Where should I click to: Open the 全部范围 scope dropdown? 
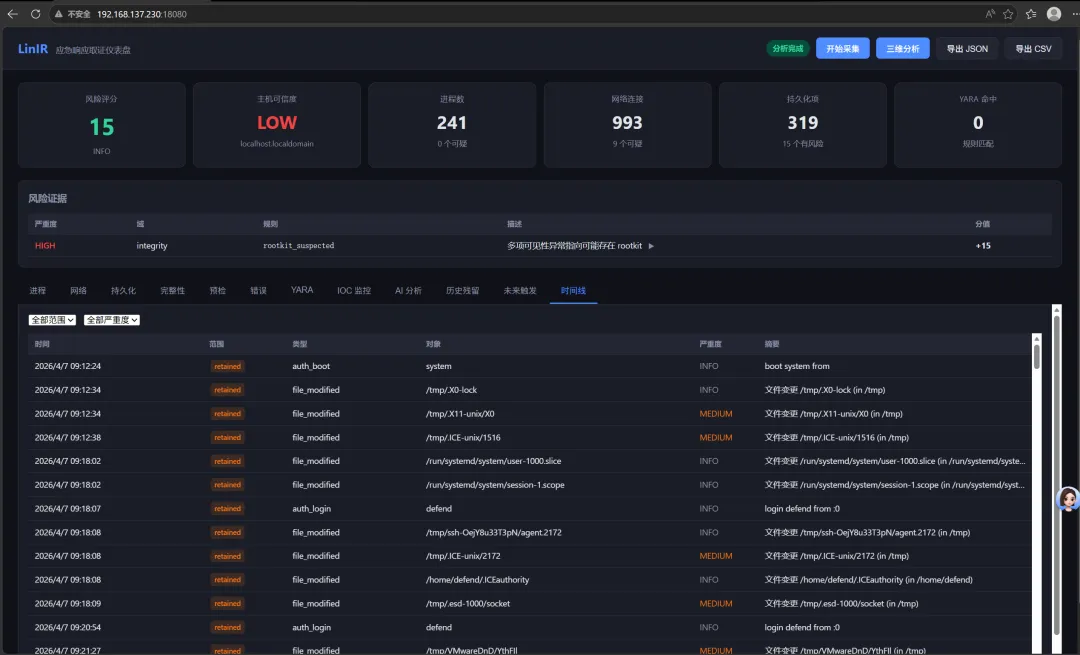point(52,320)
